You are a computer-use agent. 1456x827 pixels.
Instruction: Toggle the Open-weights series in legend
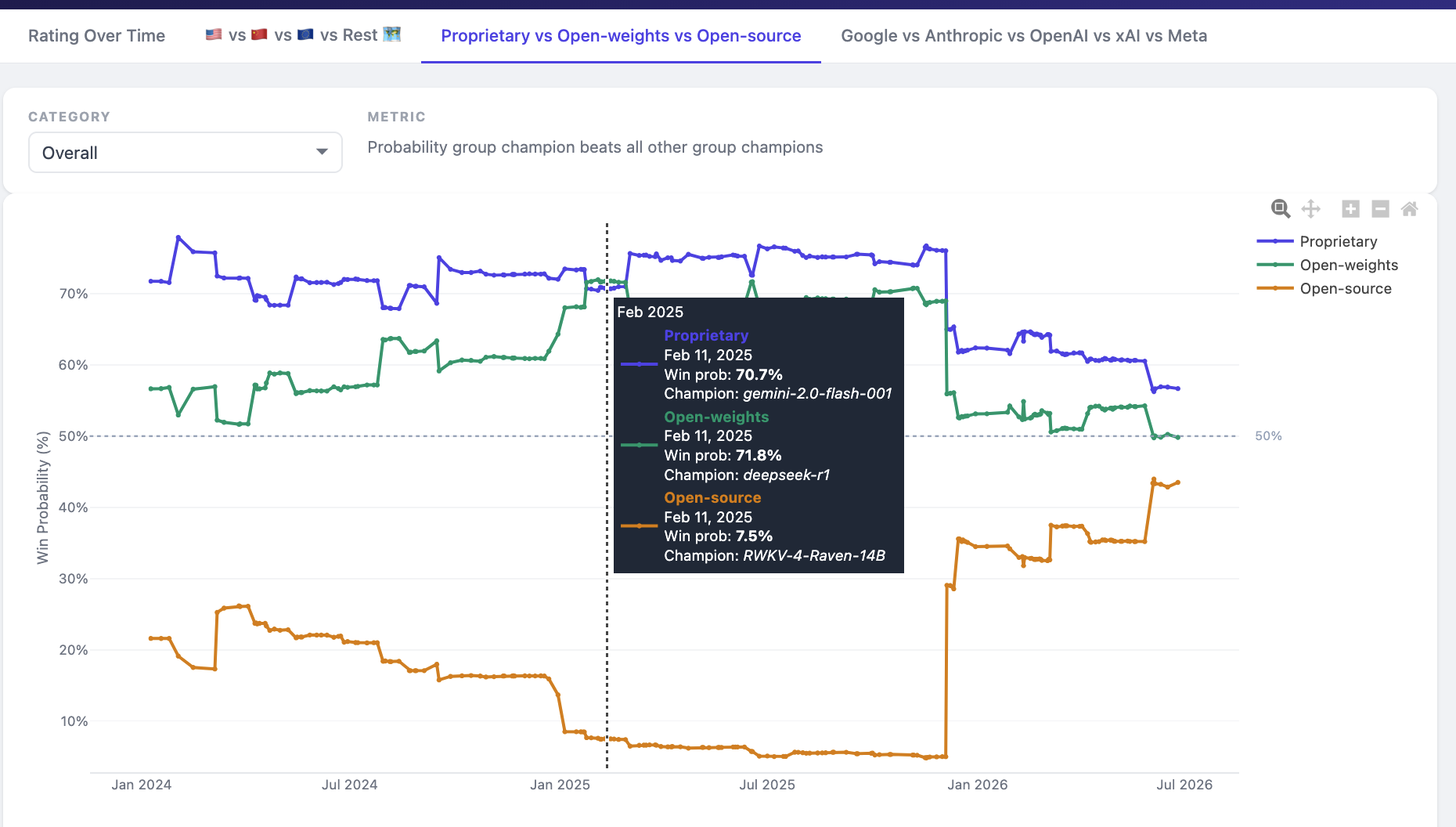(x=1328, y=265)
